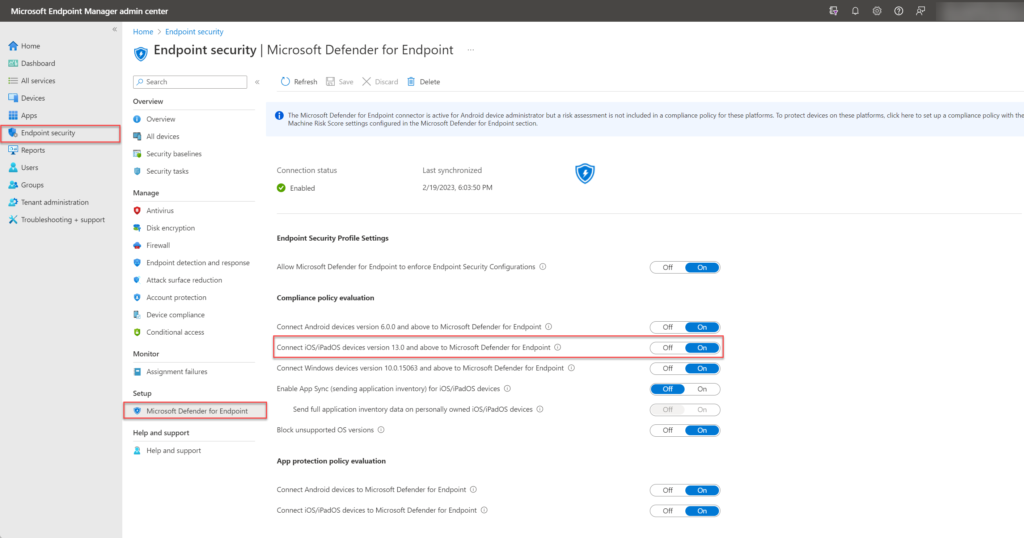Click the Refresh toolbar button
The image size is (1024, 538).
click(299, 82)
